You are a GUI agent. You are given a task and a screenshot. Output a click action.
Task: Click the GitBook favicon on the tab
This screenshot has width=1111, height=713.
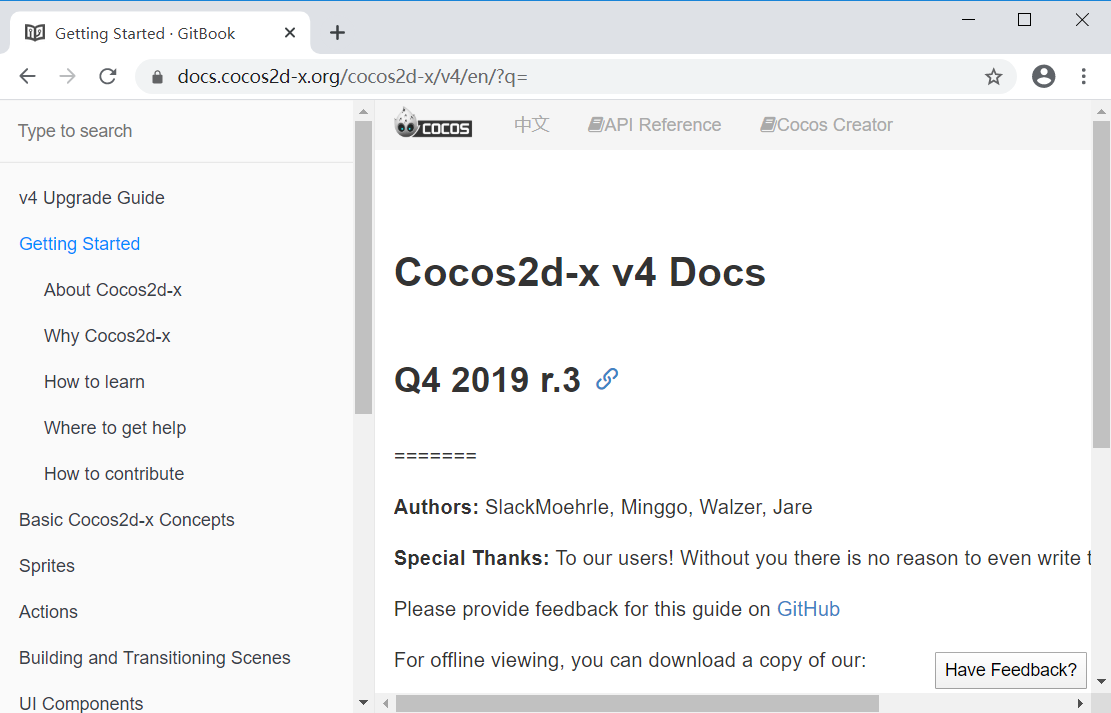click(x=35, y=33)
